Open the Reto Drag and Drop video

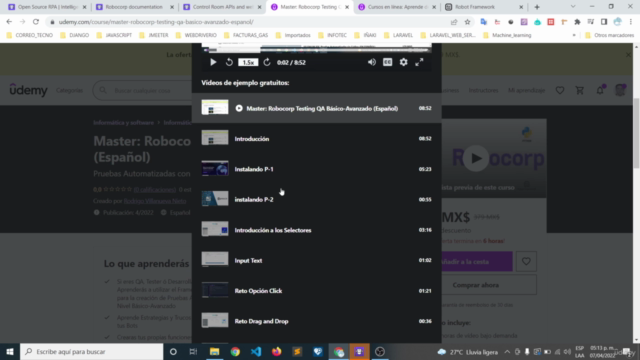pos(316,321)
